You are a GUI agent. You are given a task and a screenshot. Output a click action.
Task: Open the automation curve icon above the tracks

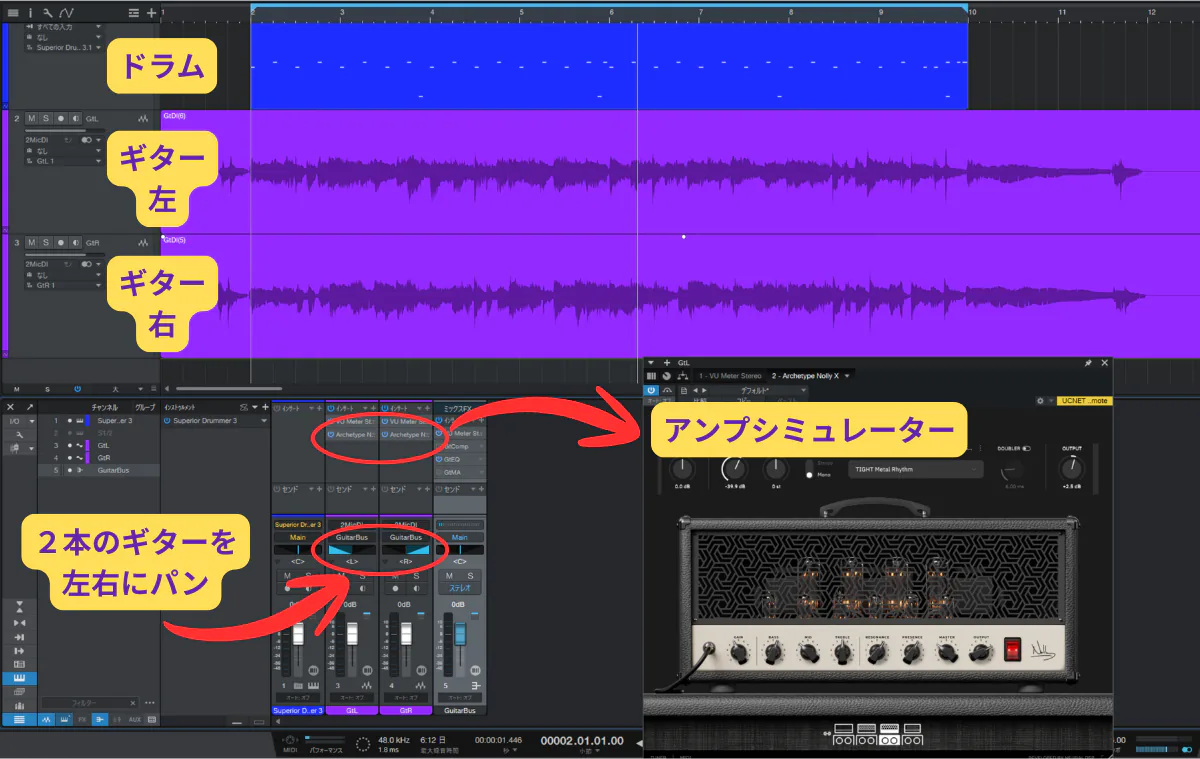tap(66, 13)
